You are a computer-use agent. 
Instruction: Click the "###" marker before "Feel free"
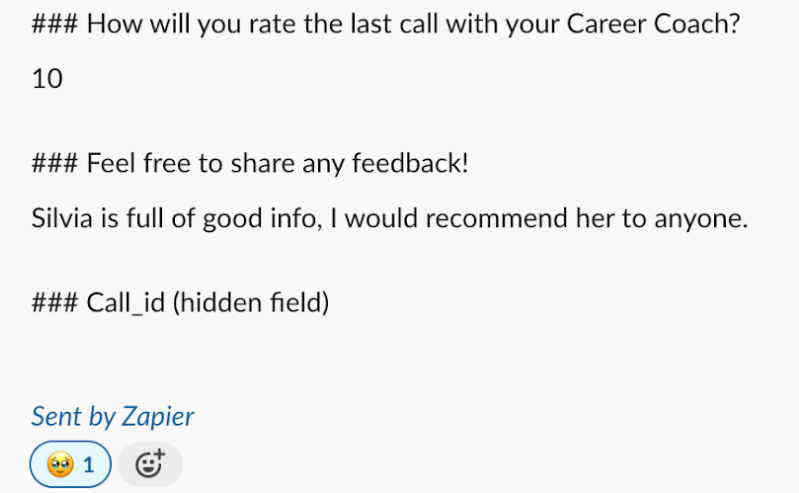(55, 163)
